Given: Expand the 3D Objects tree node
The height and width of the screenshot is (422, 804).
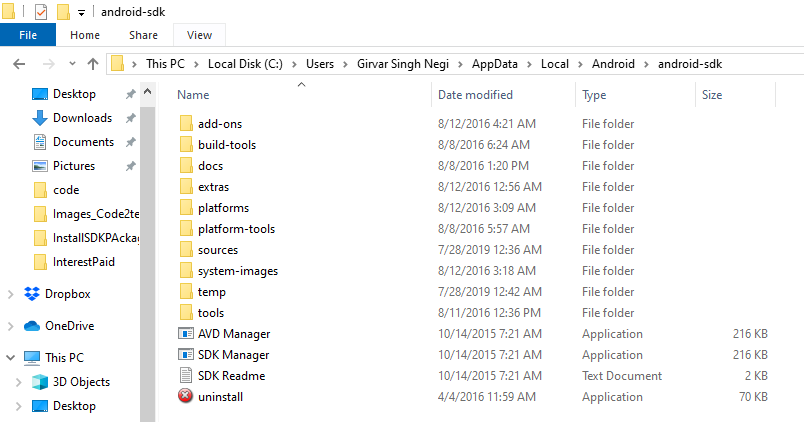Looking at the screenshot, I should pos(18,382).
